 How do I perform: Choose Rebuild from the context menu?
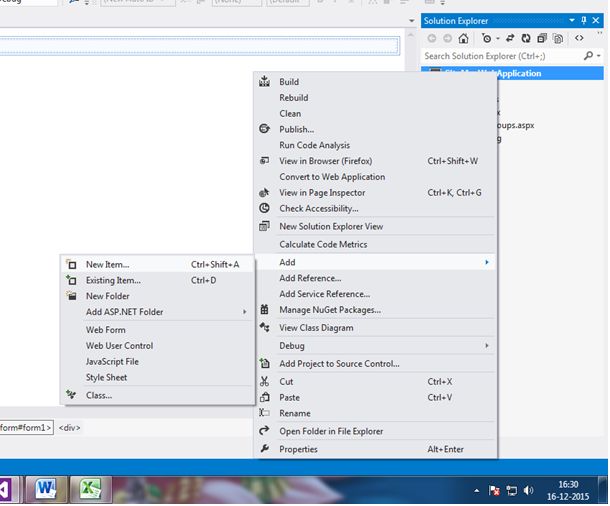(294, 98)
